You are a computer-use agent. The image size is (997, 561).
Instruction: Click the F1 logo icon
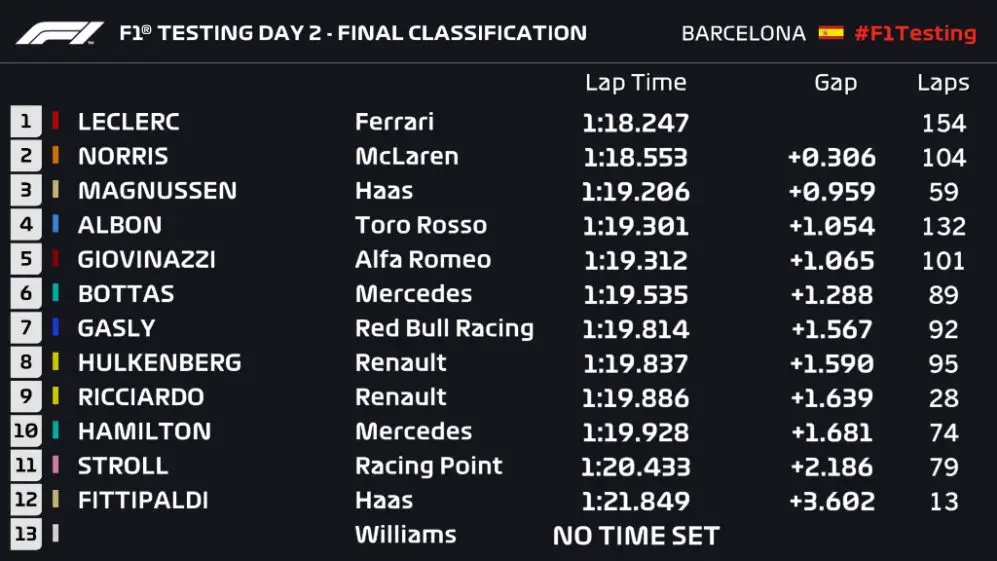pyautogui.click(x=59, y=32)
